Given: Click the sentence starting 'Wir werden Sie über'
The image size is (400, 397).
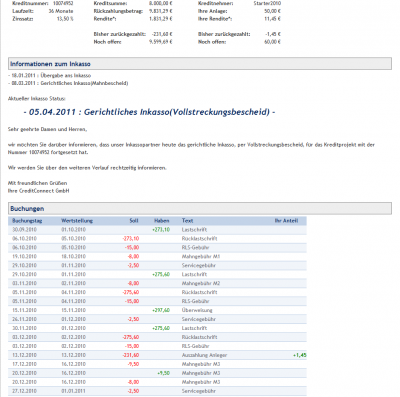Looking at the screenshot, I should click(x=87, y=168).
